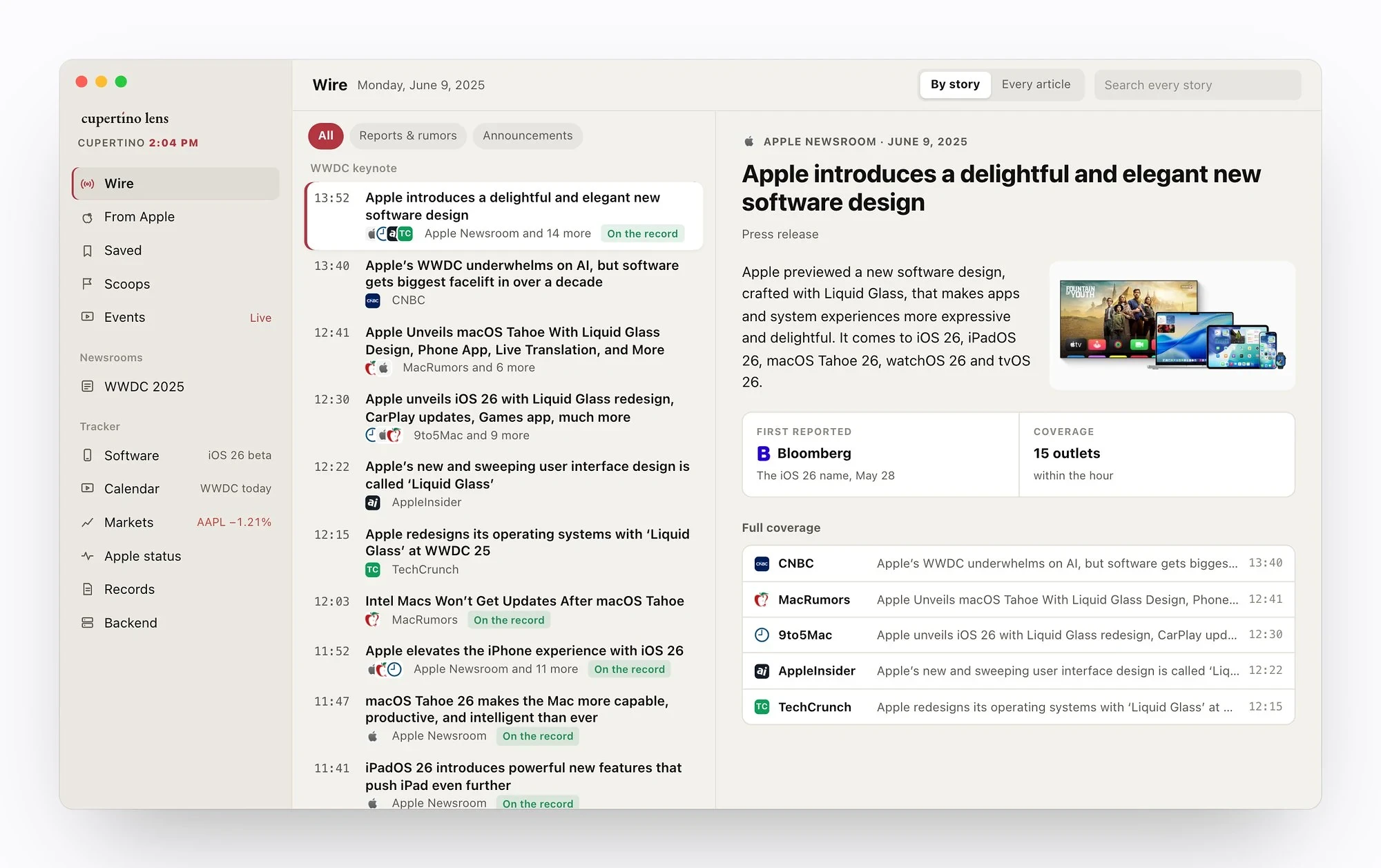
Task: Open Calendar tracker
Action: pos(176,489)
